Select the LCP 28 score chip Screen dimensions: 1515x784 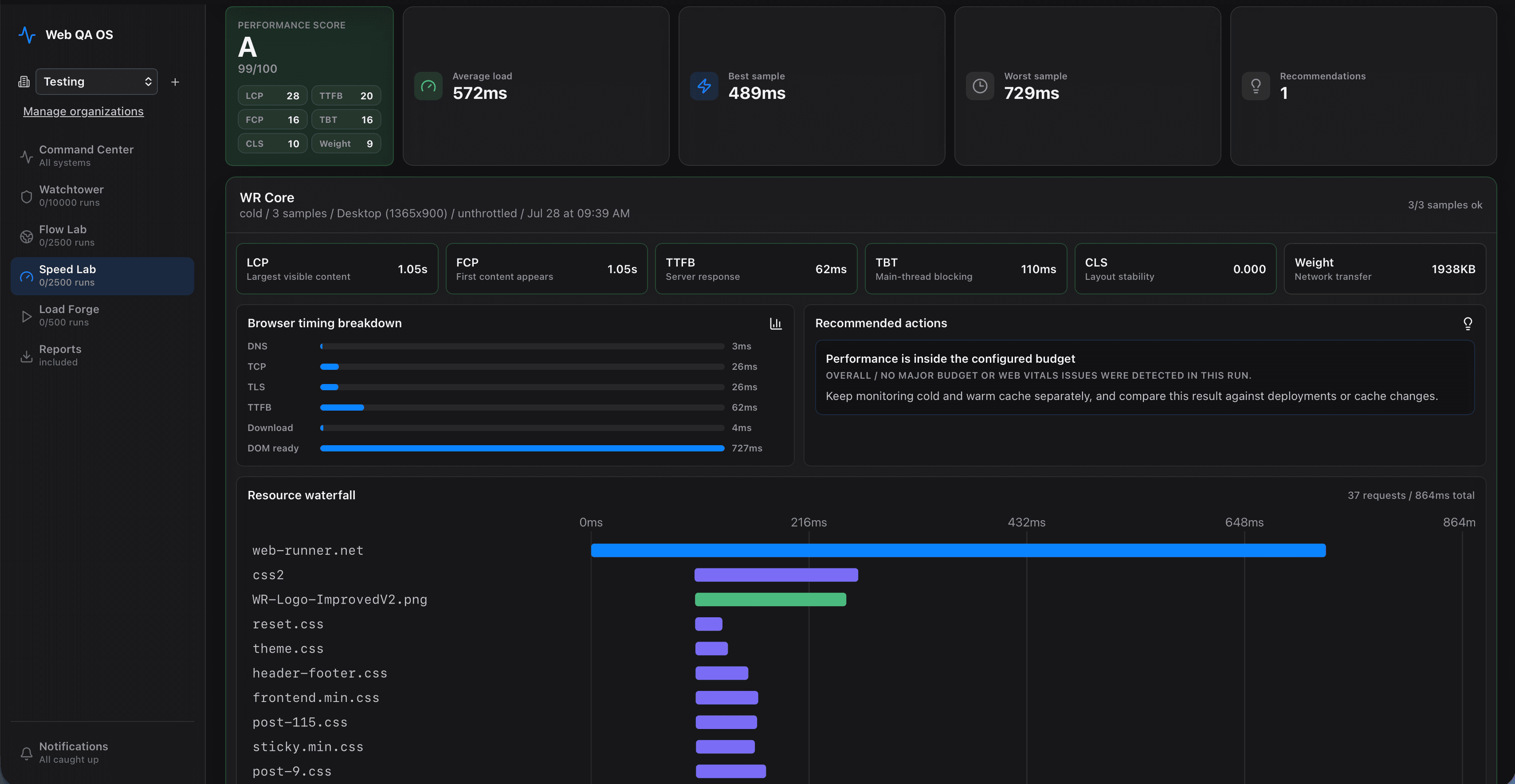pyautogui.click(x=272, y=95)
